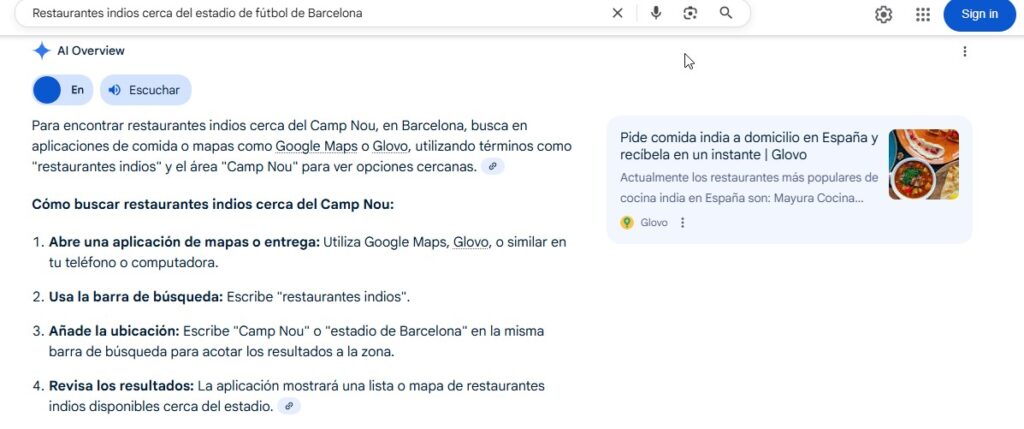Open the three-dot menu beside Glovo source
Screen dimensions: 1024x429
pos(683,223)
